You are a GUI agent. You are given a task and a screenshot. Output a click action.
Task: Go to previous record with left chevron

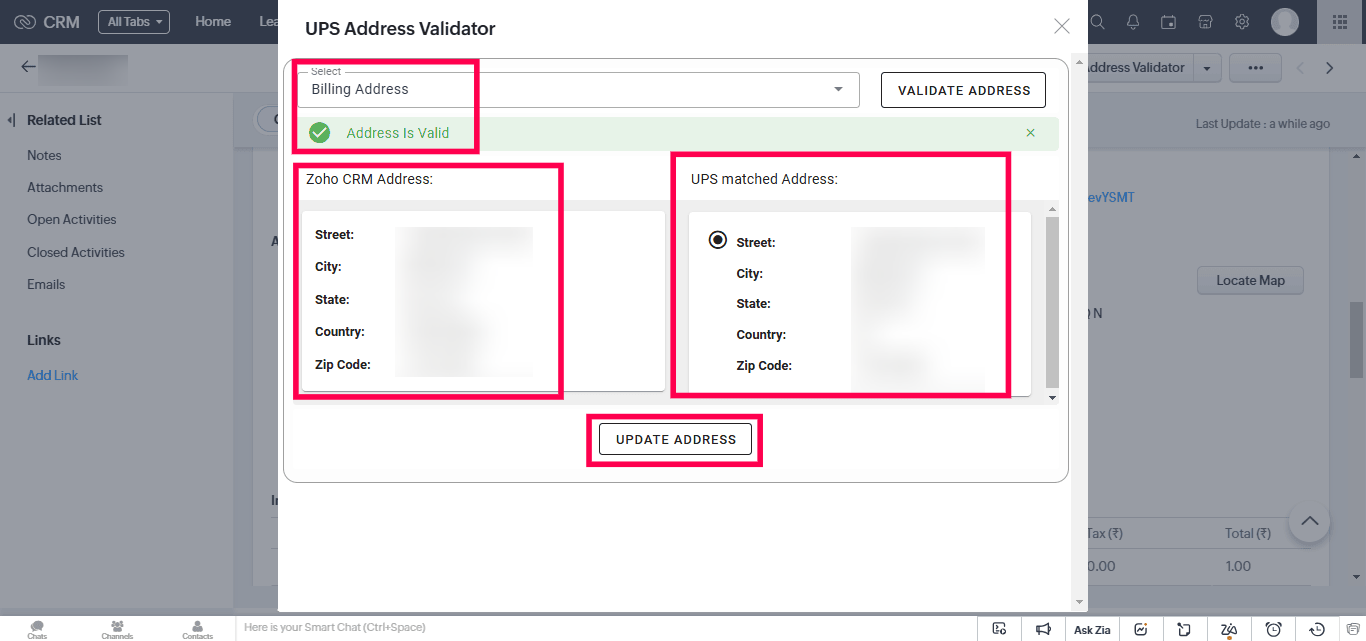[1300, 68]
